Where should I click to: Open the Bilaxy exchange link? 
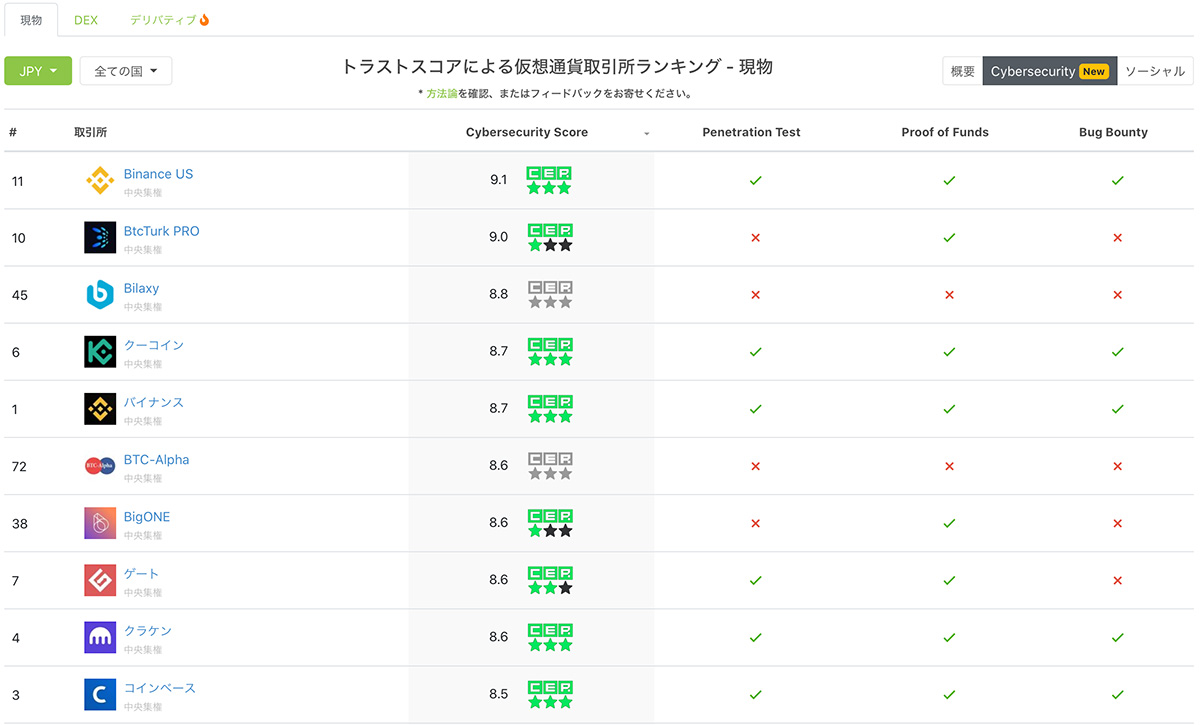pyautogui.click(x=141, y=288)
